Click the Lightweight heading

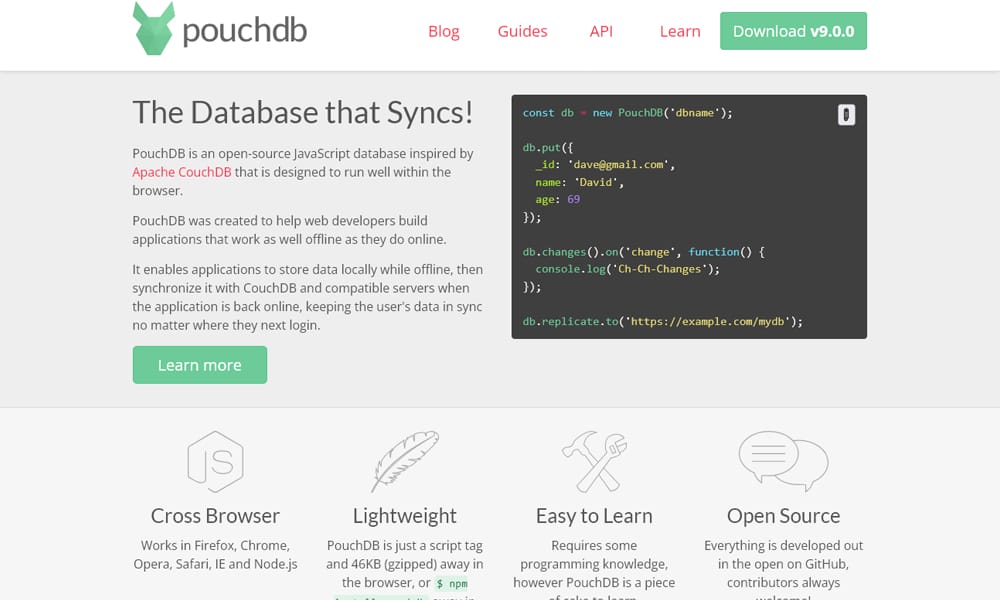(405, 516)
